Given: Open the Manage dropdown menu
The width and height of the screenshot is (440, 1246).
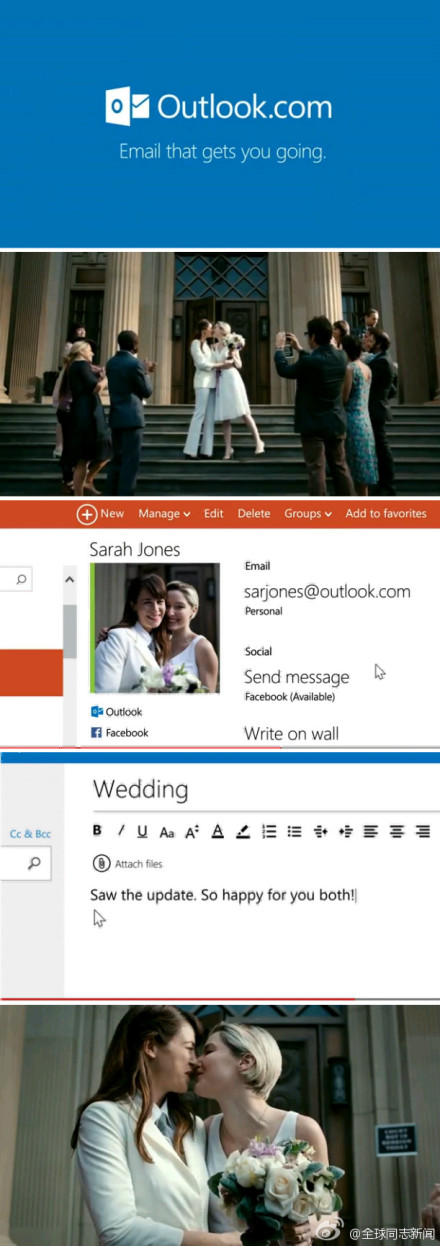Looking at the screenshot, I should coord(164,513).
